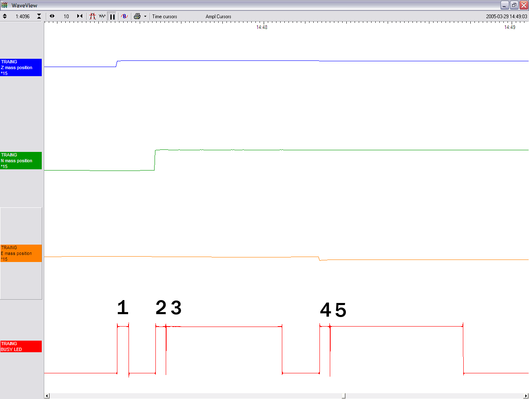Pause the waveform display
This screenshot has height=399, width=529.
tap(112, 17)
